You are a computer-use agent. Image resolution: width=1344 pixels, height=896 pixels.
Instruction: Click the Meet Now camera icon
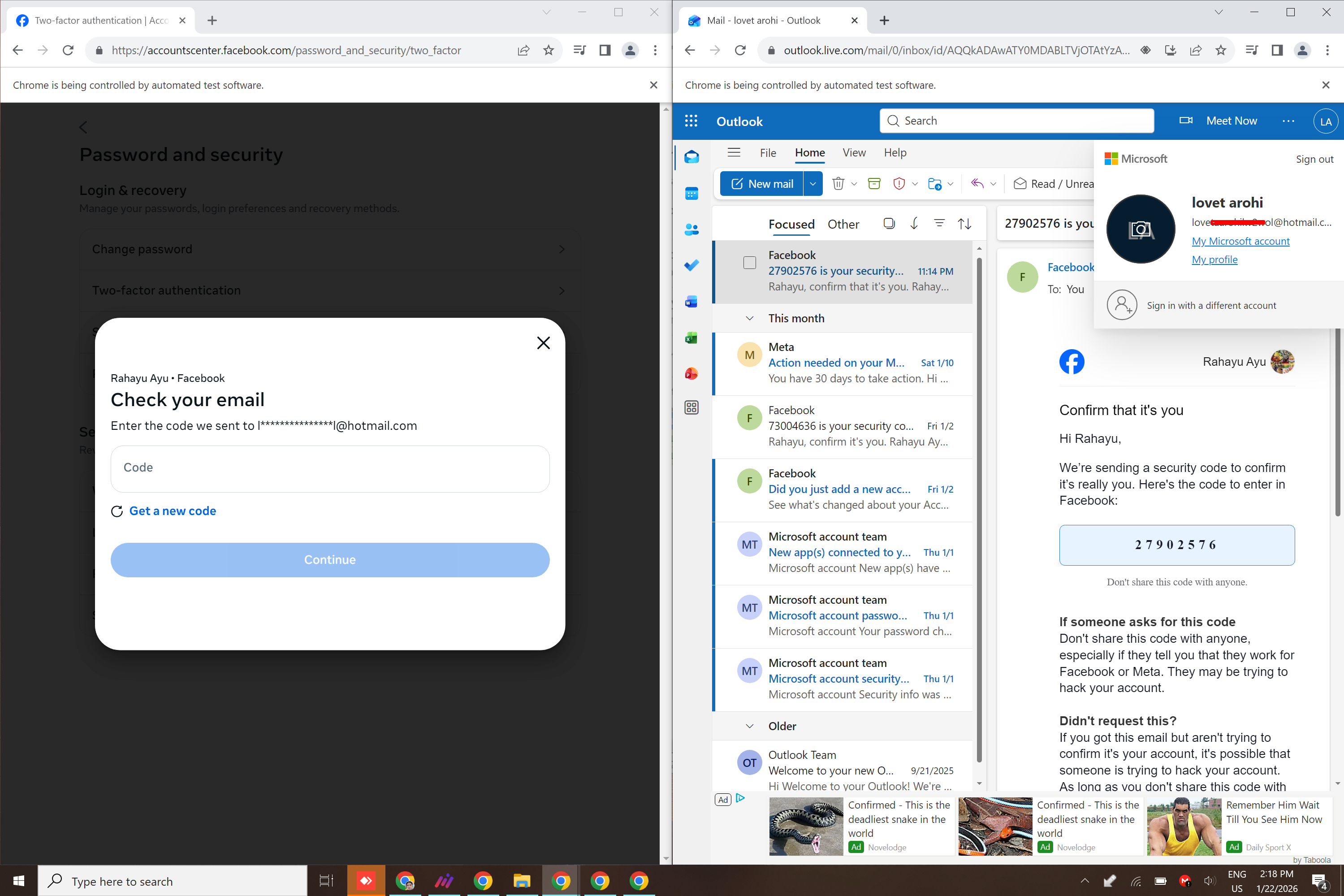pyautogui.click(x=1186, y=121)
